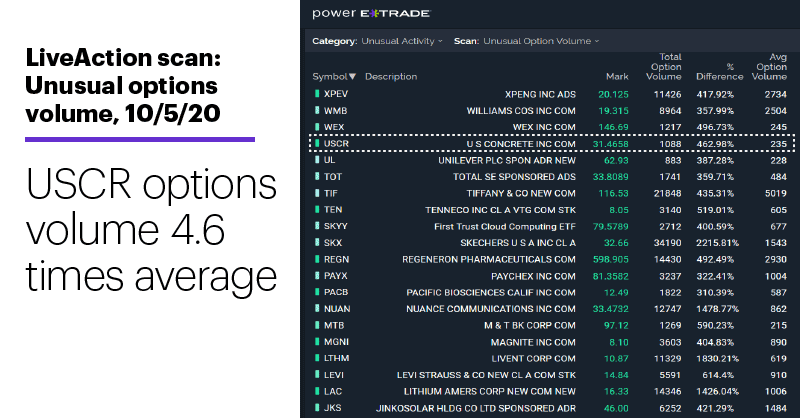The image size is (800, 418).
Task: Click the green marker beside PACB
Action: coord(317,292)
